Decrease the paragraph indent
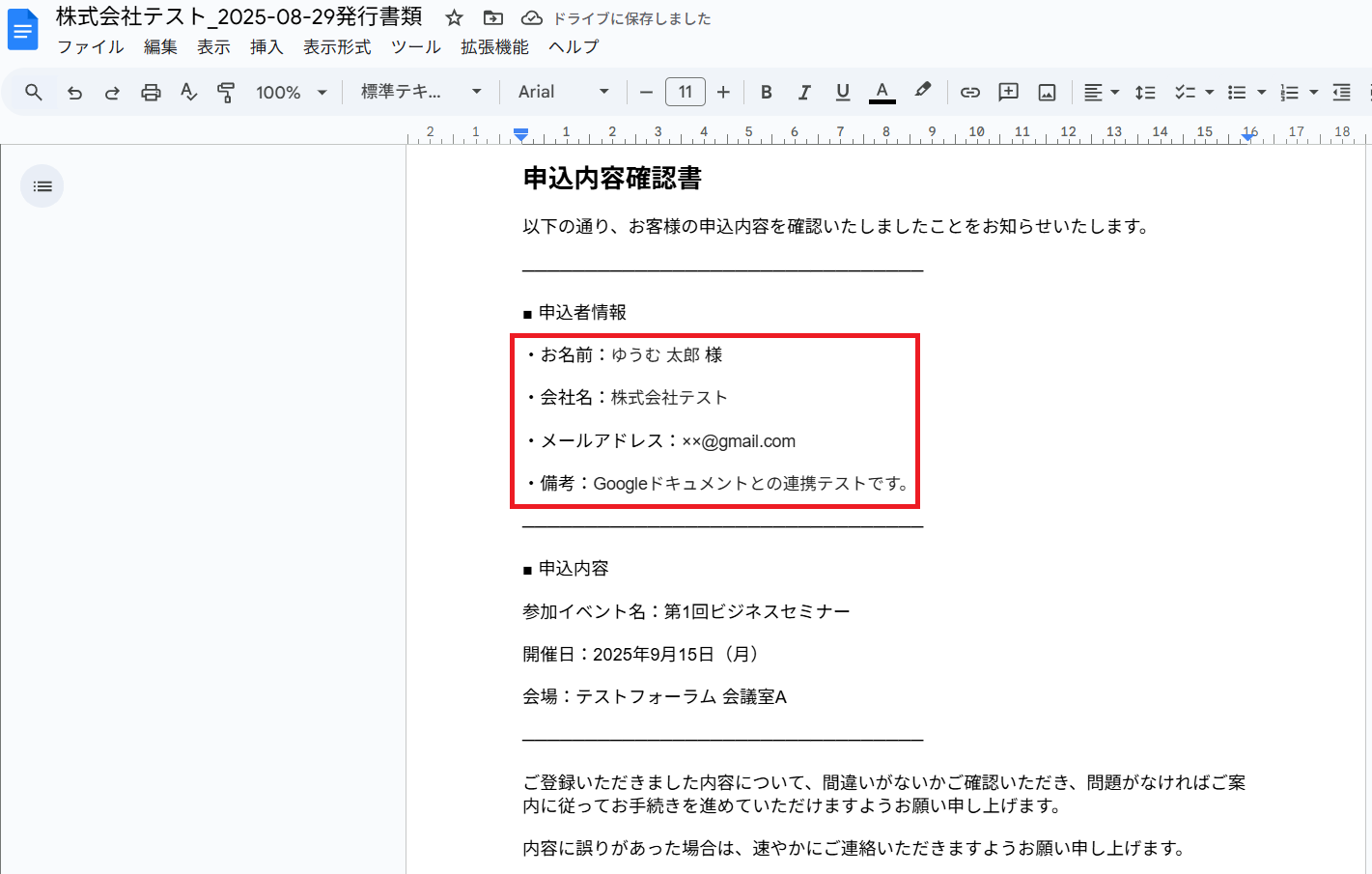Image resolution: width=1372 pixels, height=874 pixels. [1341, 92]
